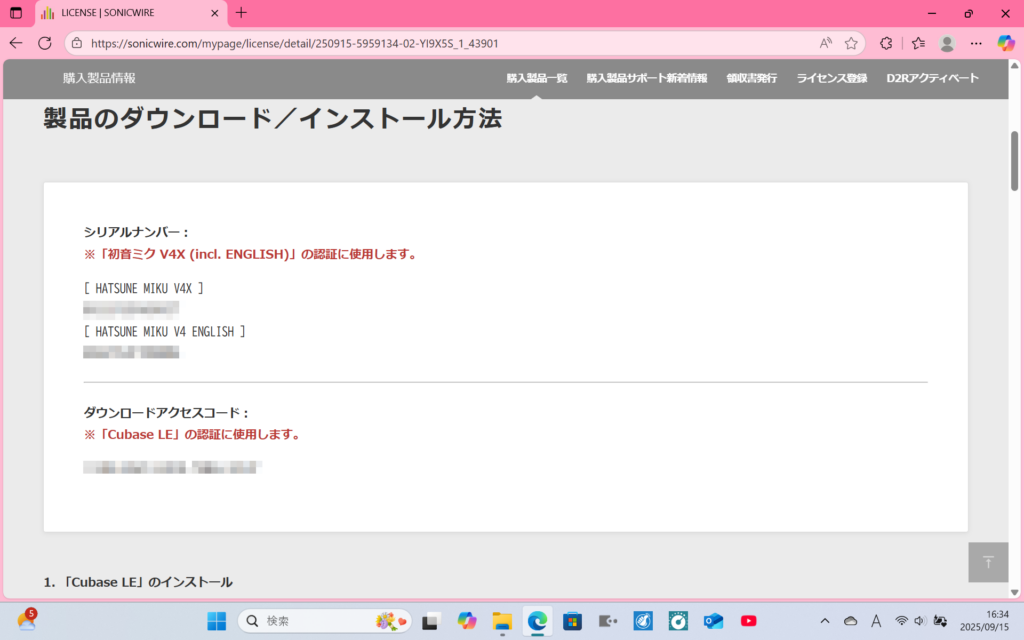Open the 購入製品一覧 menu item
1024x640 pixels.
537,78
